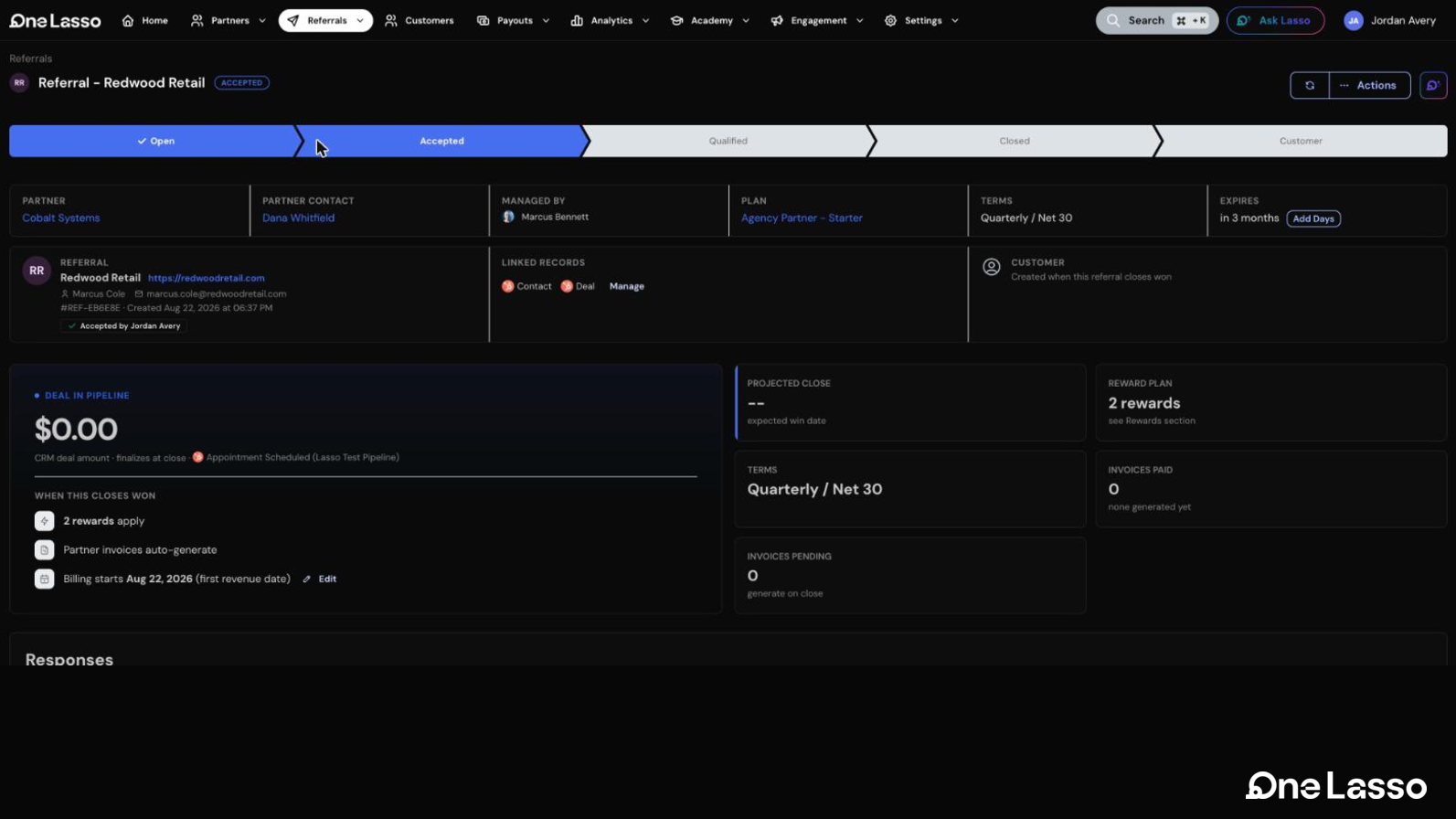Open the Dana Whitfield contact link
The image size is (1456, 819).
pyautogui.click(x=298, y=218)
